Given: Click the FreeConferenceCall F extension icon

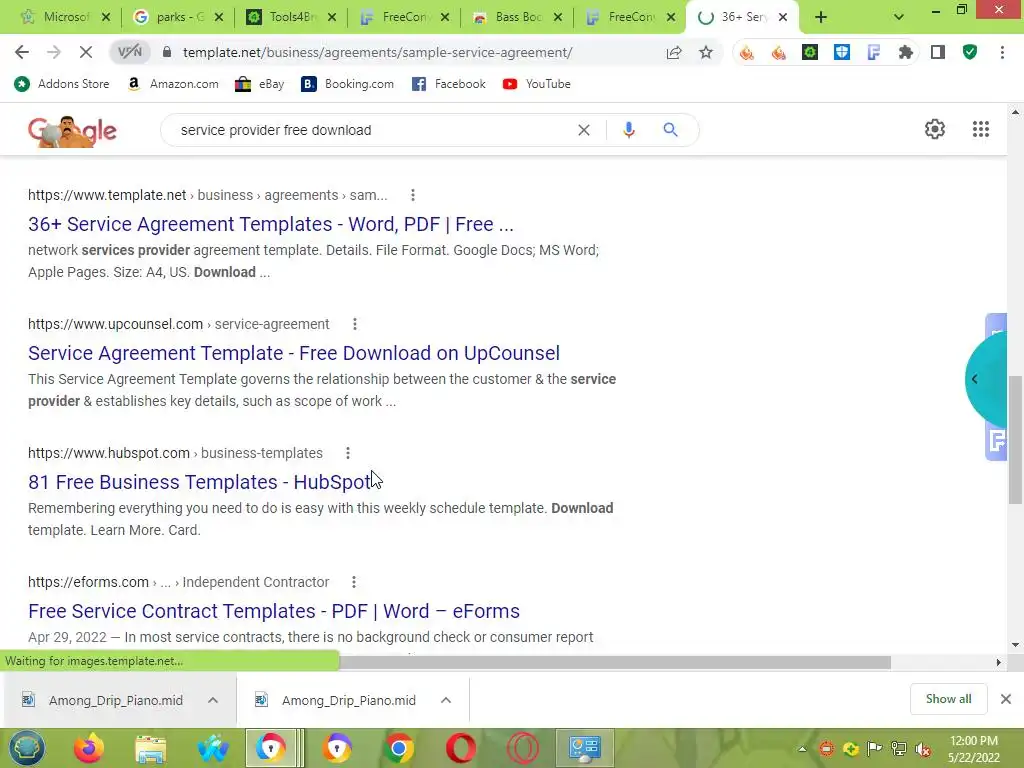Looking at the screenshot, I should 874,52.
